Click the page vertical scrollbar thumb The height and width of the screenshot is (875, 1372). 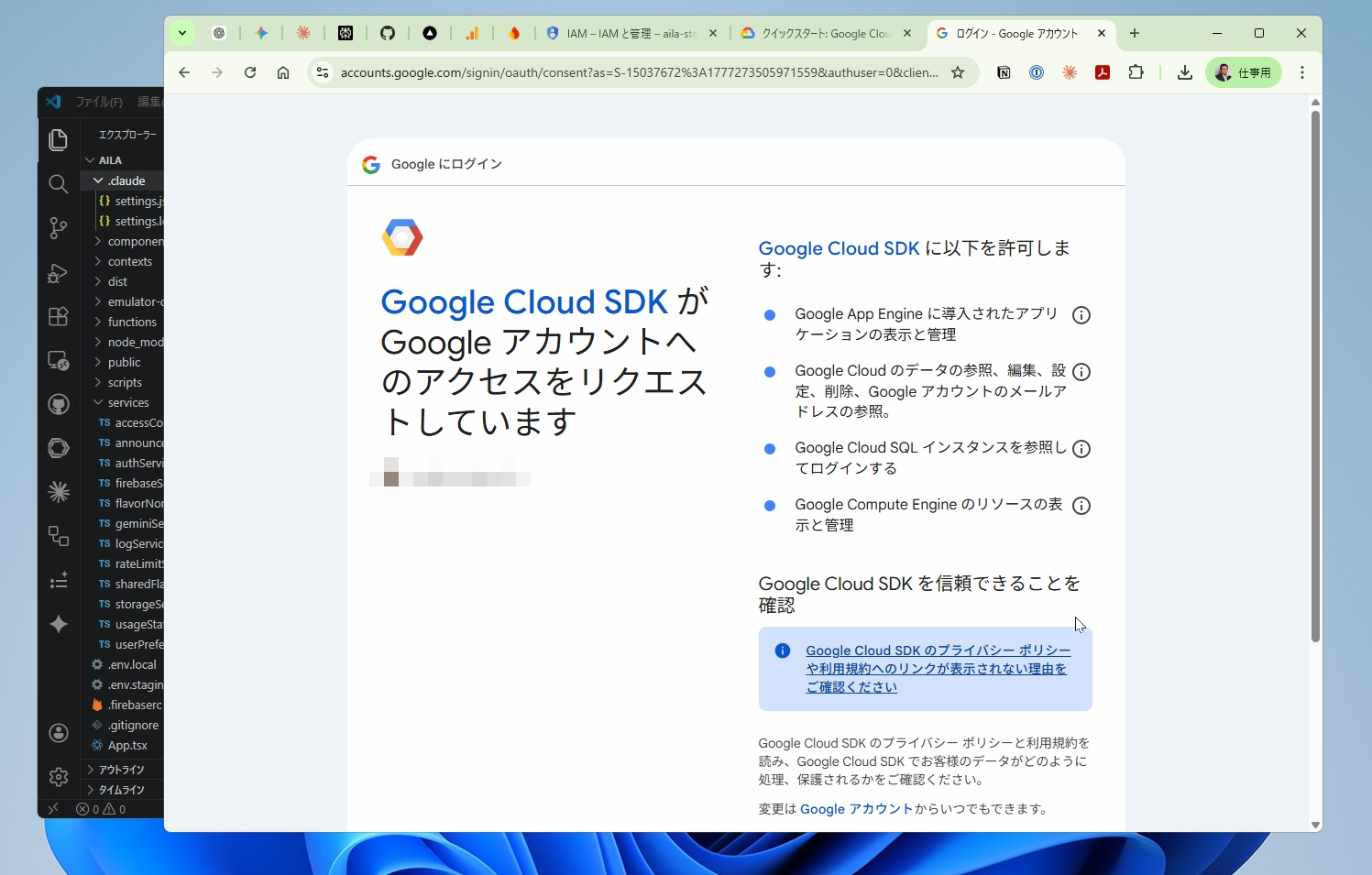click(1315, 376)
